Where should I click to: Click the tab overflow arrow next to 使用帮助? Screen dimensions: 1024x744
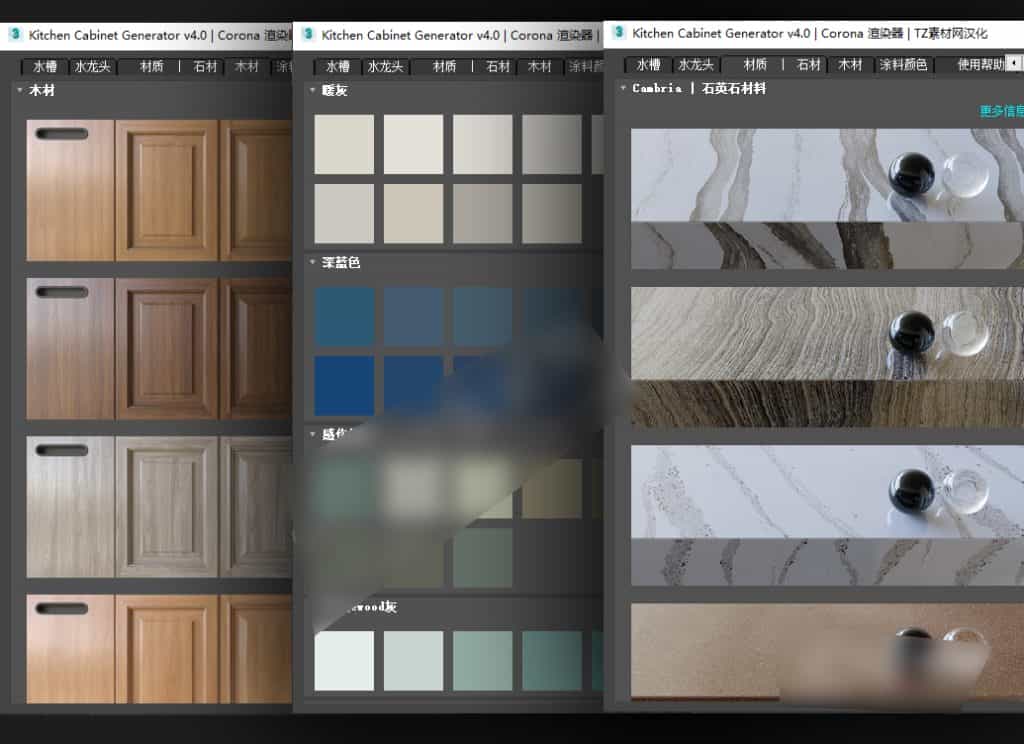coord(1014,63)
